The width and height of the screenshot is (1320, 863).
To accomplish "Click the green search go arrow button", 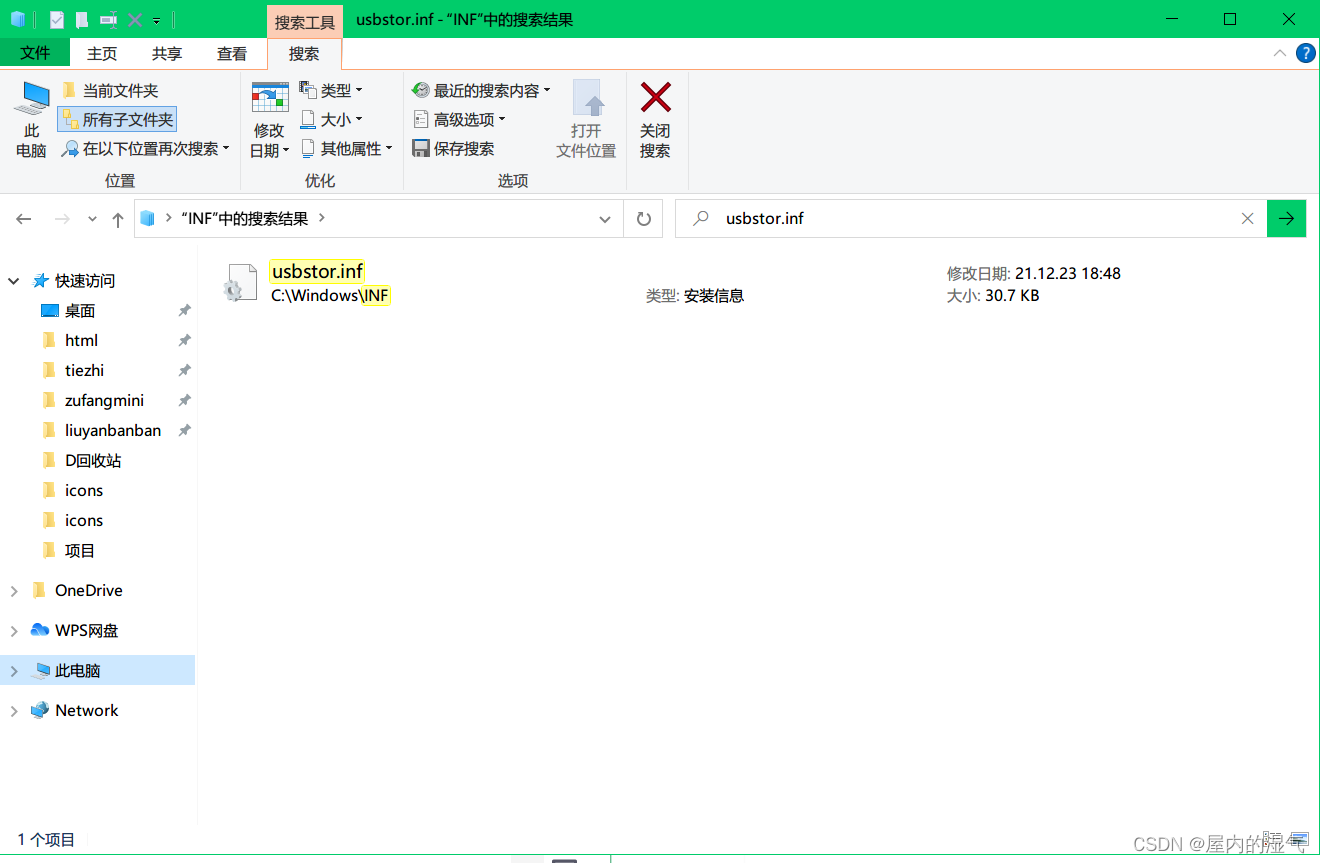I will (x=1286, y=218).
